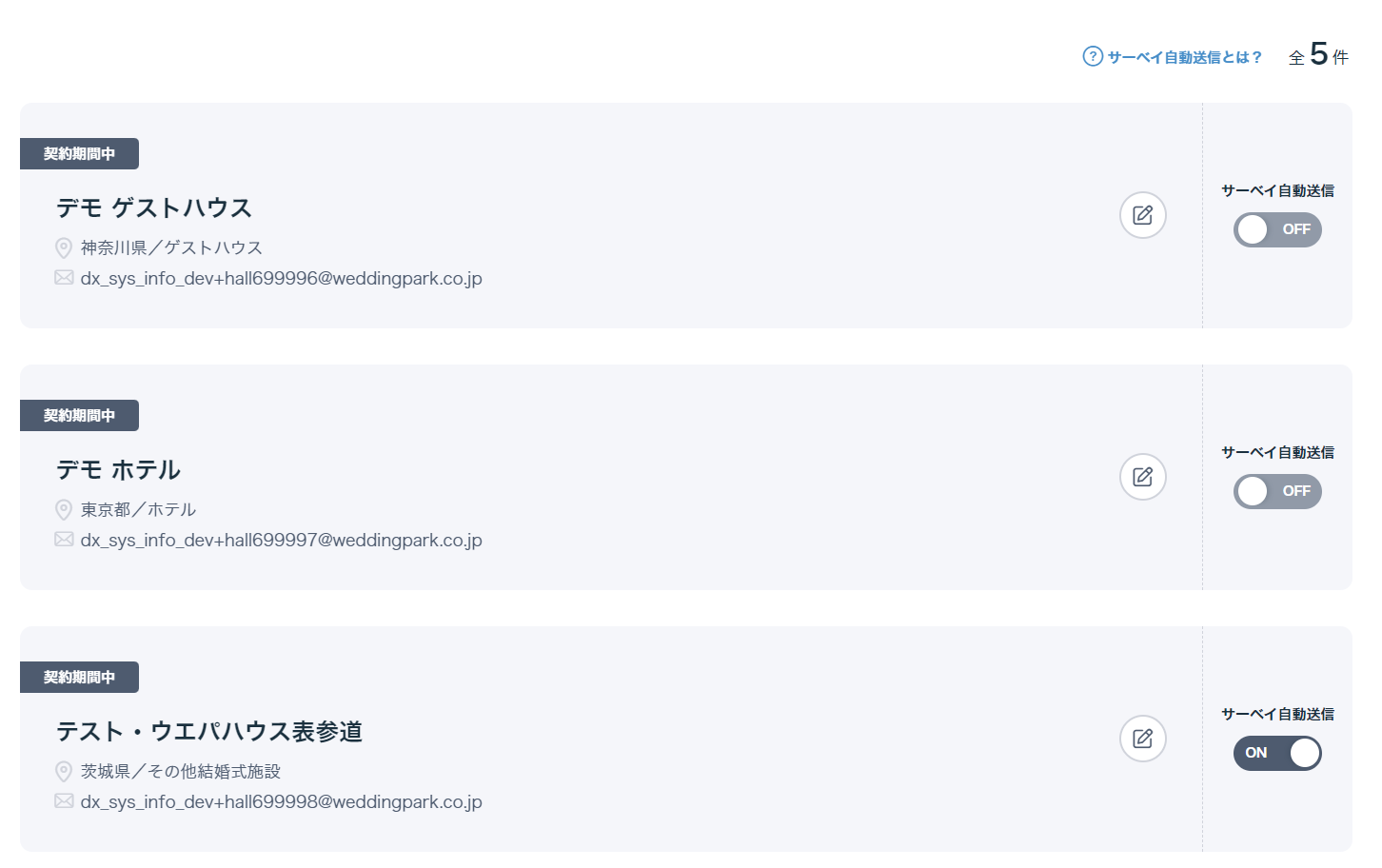Click the location pin icon beside 神奈川県／ゲストハウス
This screenshot has width=1382, height=868.
click(x=64, y=247)
